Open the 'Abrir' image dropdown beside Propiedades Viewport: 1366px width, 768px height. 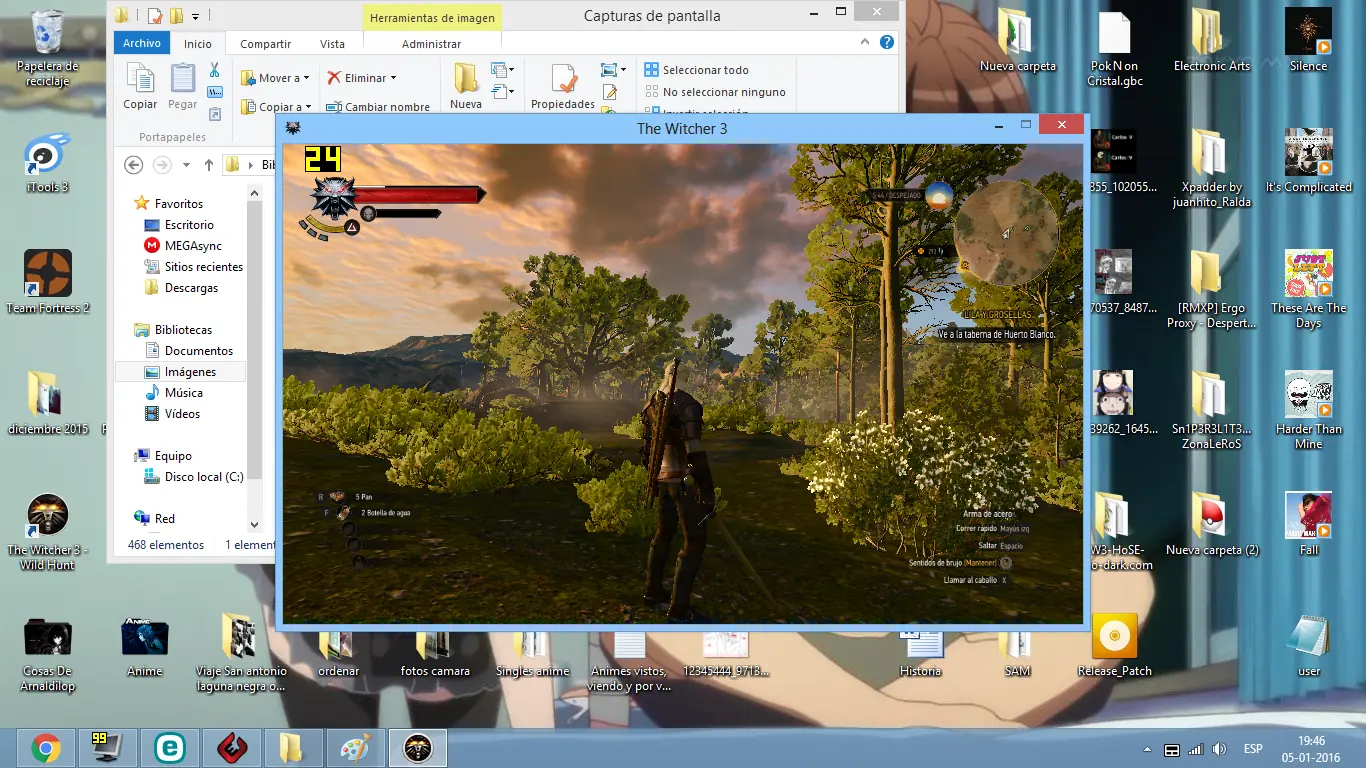pos(614,70)
